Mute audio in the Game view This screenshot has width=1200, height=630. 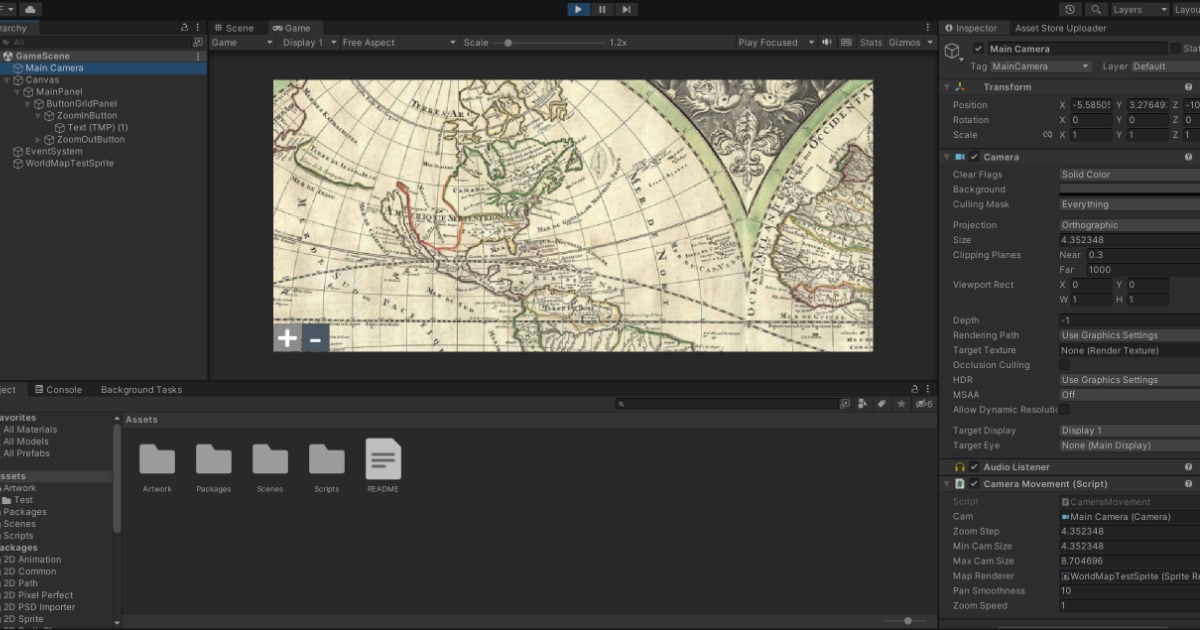click(x=826, y=42)
